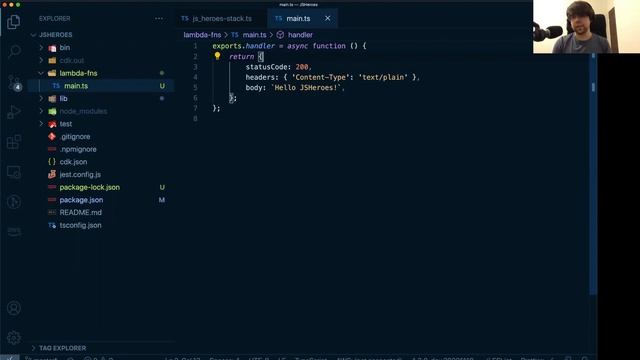Click the statusCode value 200
The image size is (640, 360).
click(302, 67)
